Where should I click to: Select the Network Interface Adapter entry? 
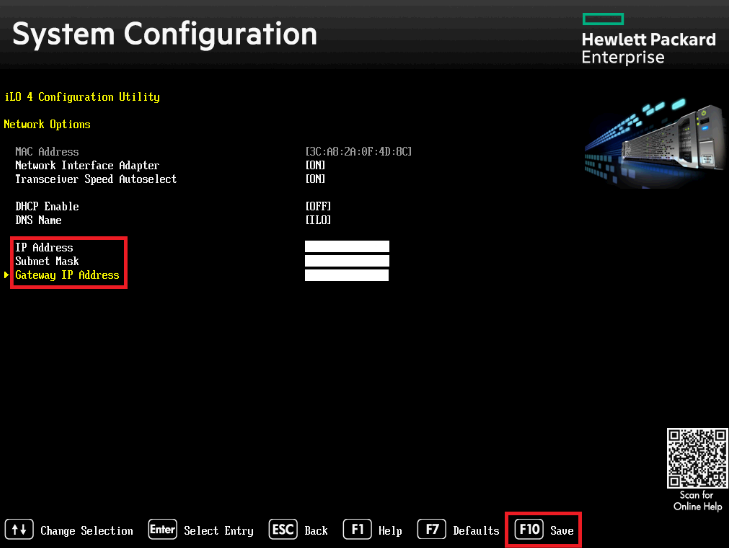[x=87, y=165]
